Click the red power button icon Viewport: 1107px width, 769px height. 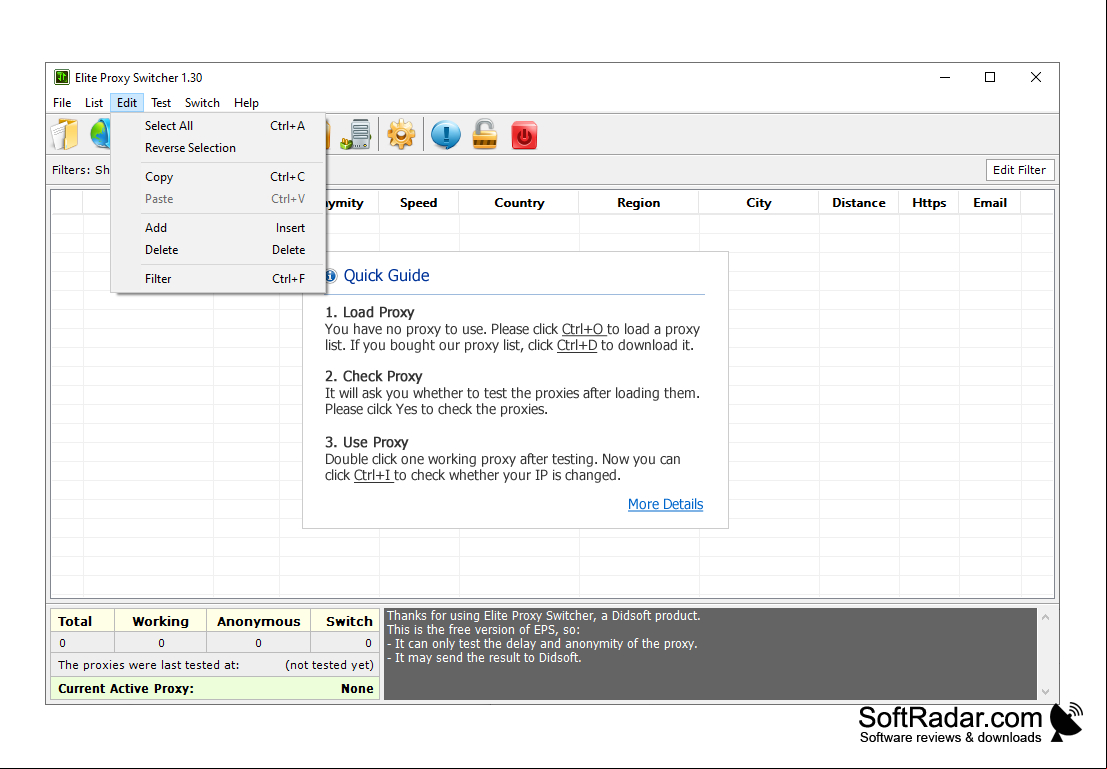[x=525, y=135]
